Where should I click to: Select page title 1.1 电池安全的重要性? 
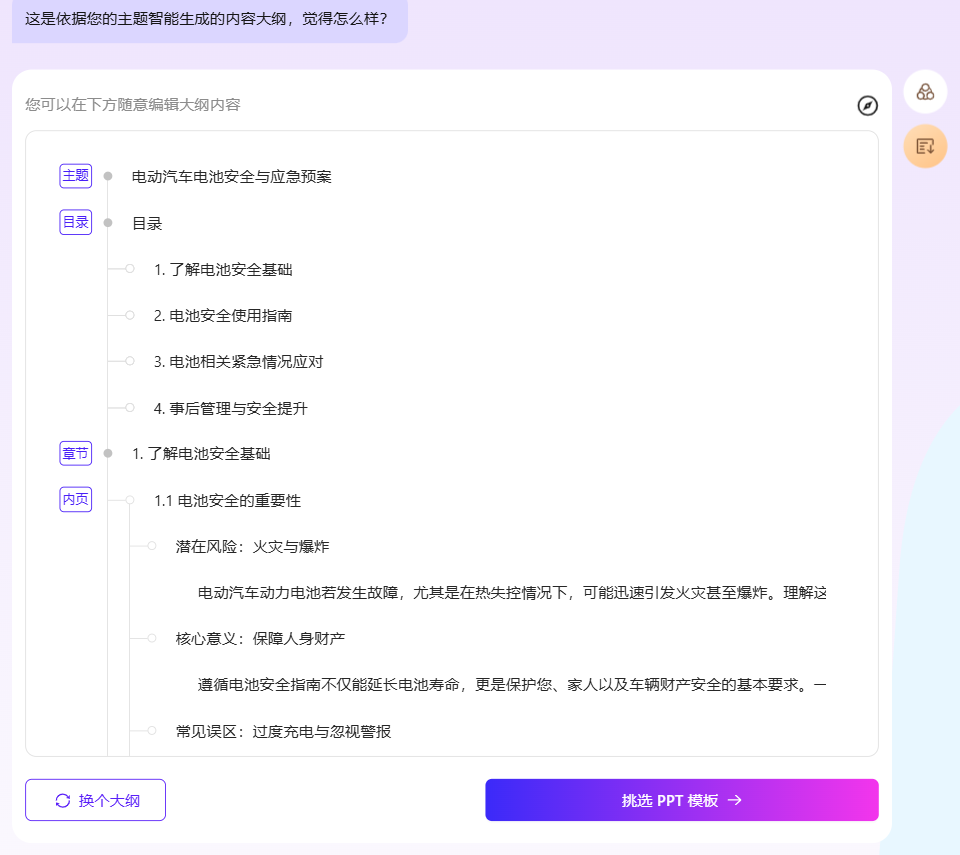tap(227, 501)
